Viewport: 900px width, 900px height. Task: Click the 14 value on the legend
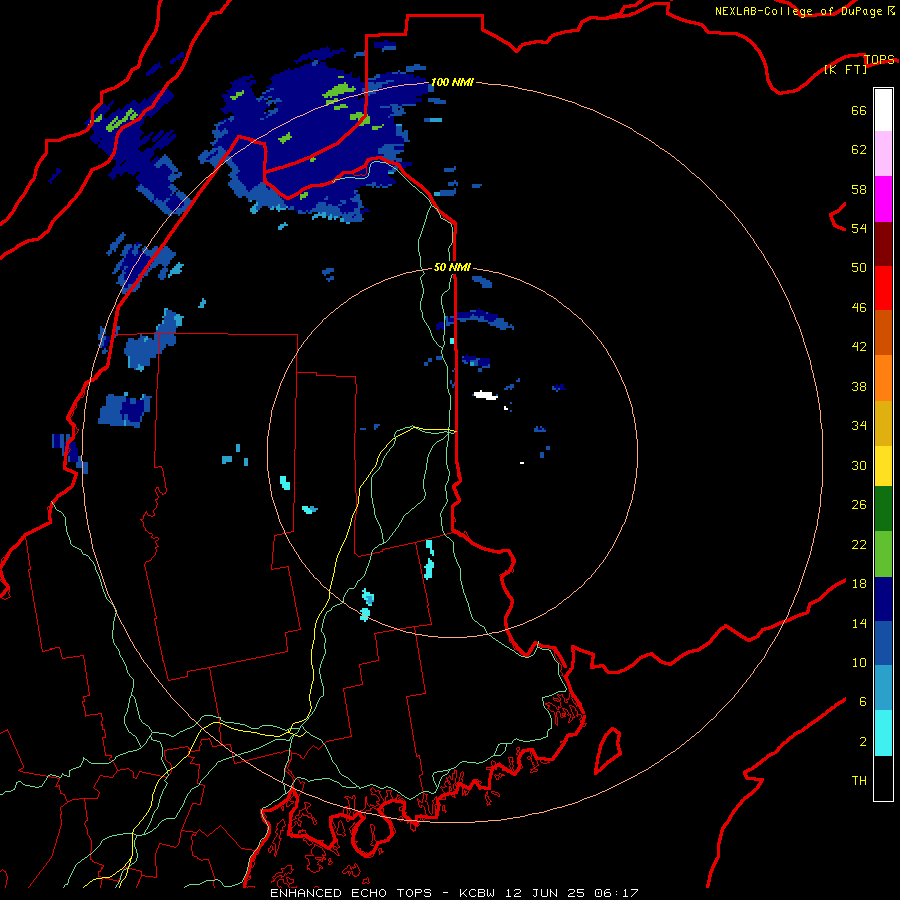tap(859, 623)
